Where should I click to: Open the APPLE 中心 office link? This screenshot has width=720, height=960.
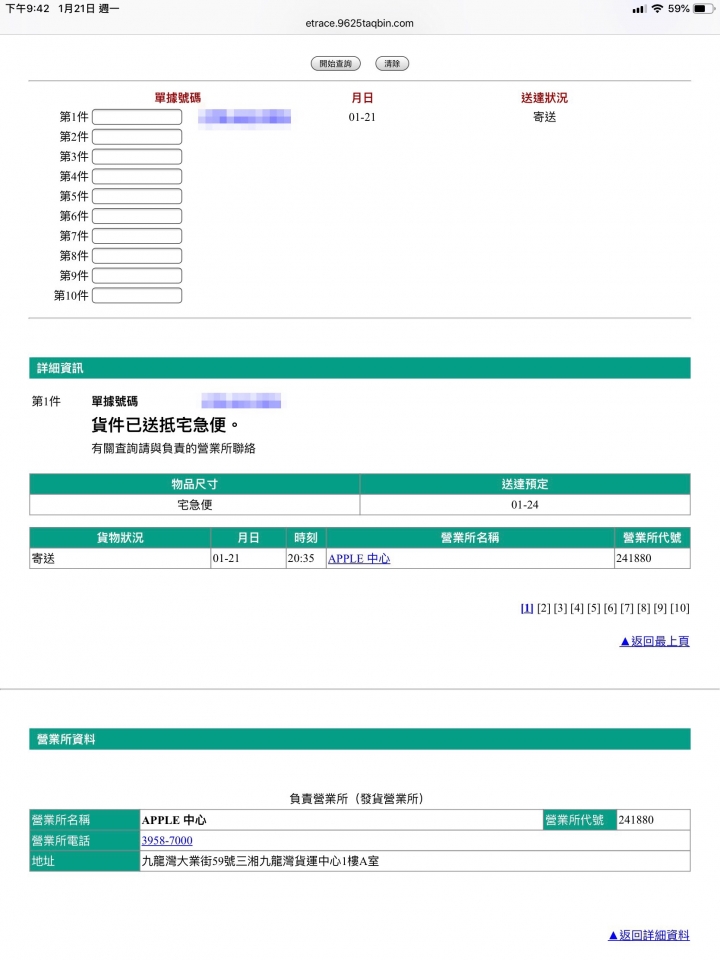click(x=359, y=558)
